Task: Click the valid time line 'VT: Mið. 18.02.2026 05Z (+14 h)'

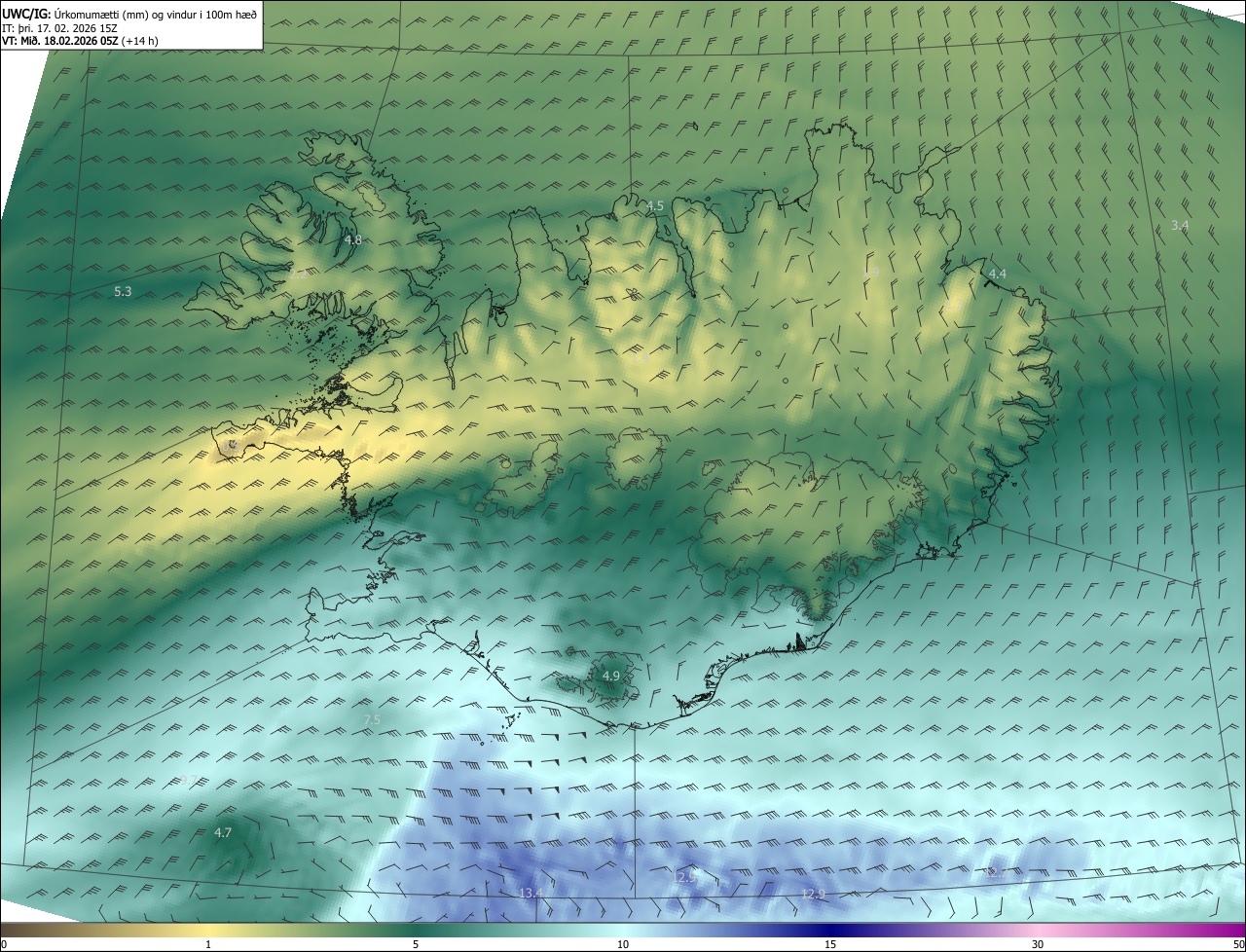Action: [x=80, y=41]
